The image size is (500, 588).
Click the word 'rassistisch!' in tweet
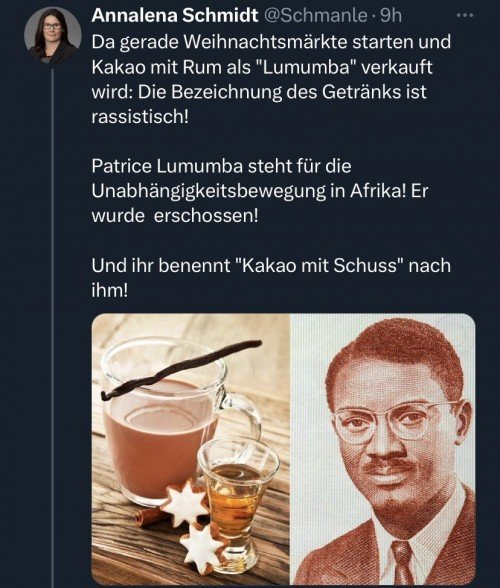coord(140,117)
